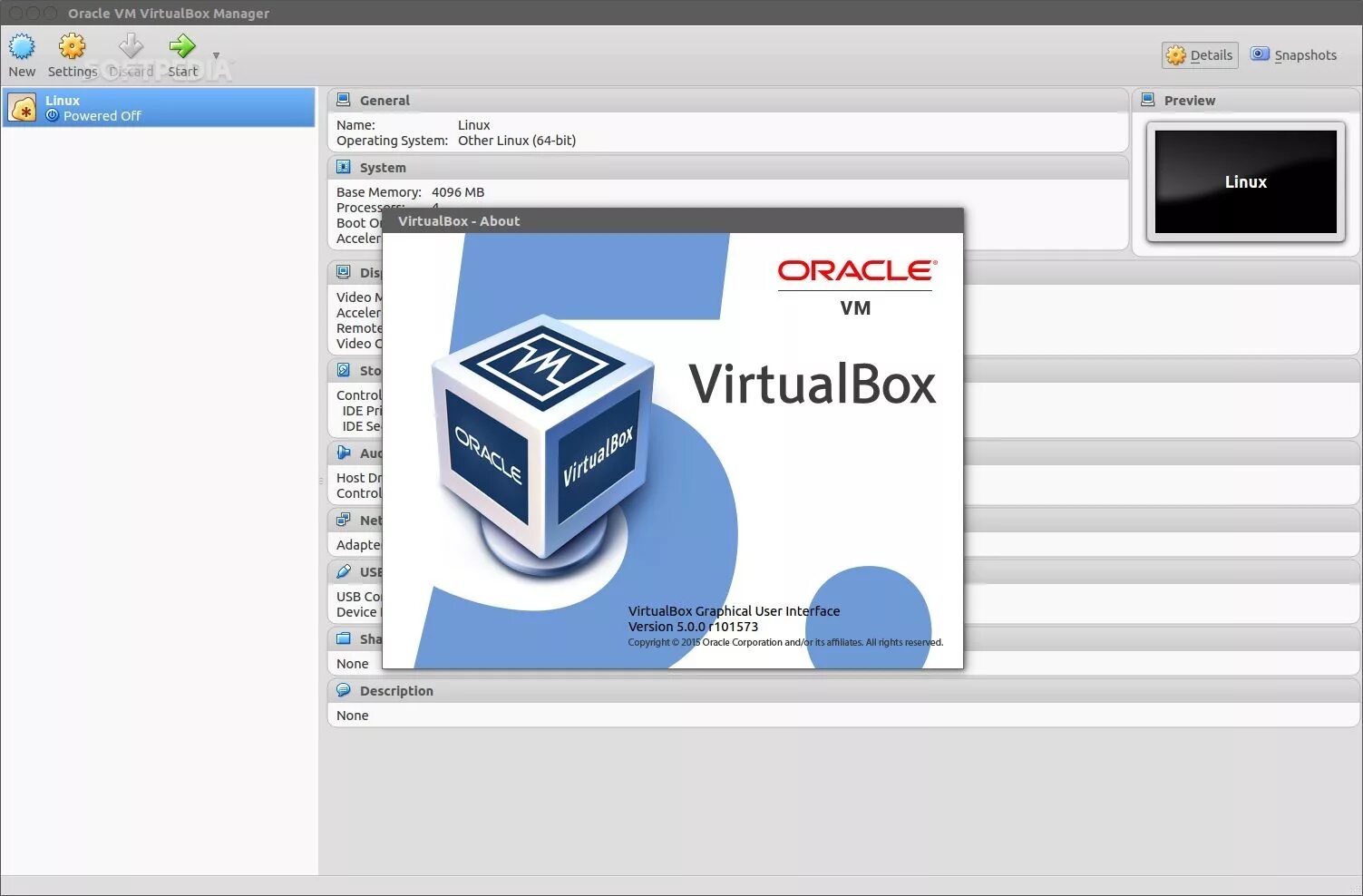Open the Description section header

(843, 690)
